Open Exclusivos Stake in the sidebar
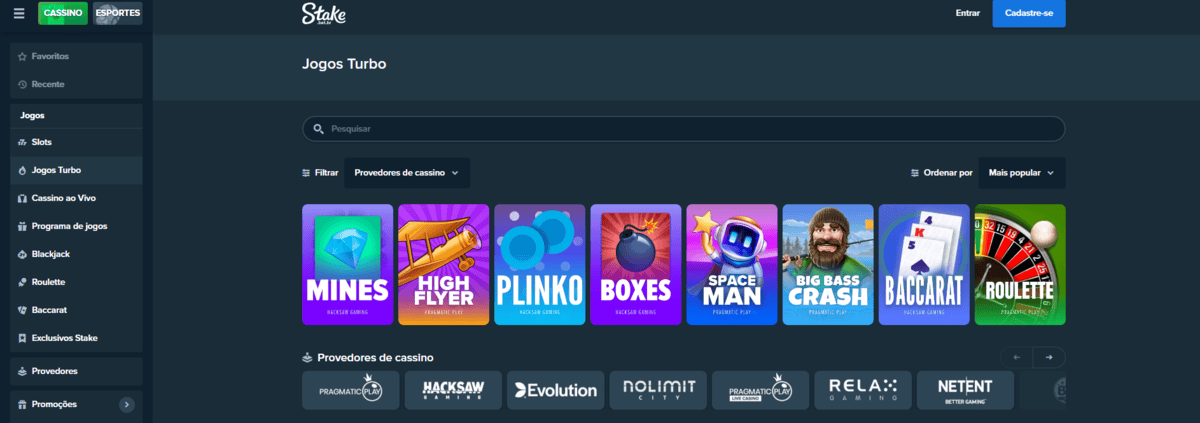 click(77, 338)
